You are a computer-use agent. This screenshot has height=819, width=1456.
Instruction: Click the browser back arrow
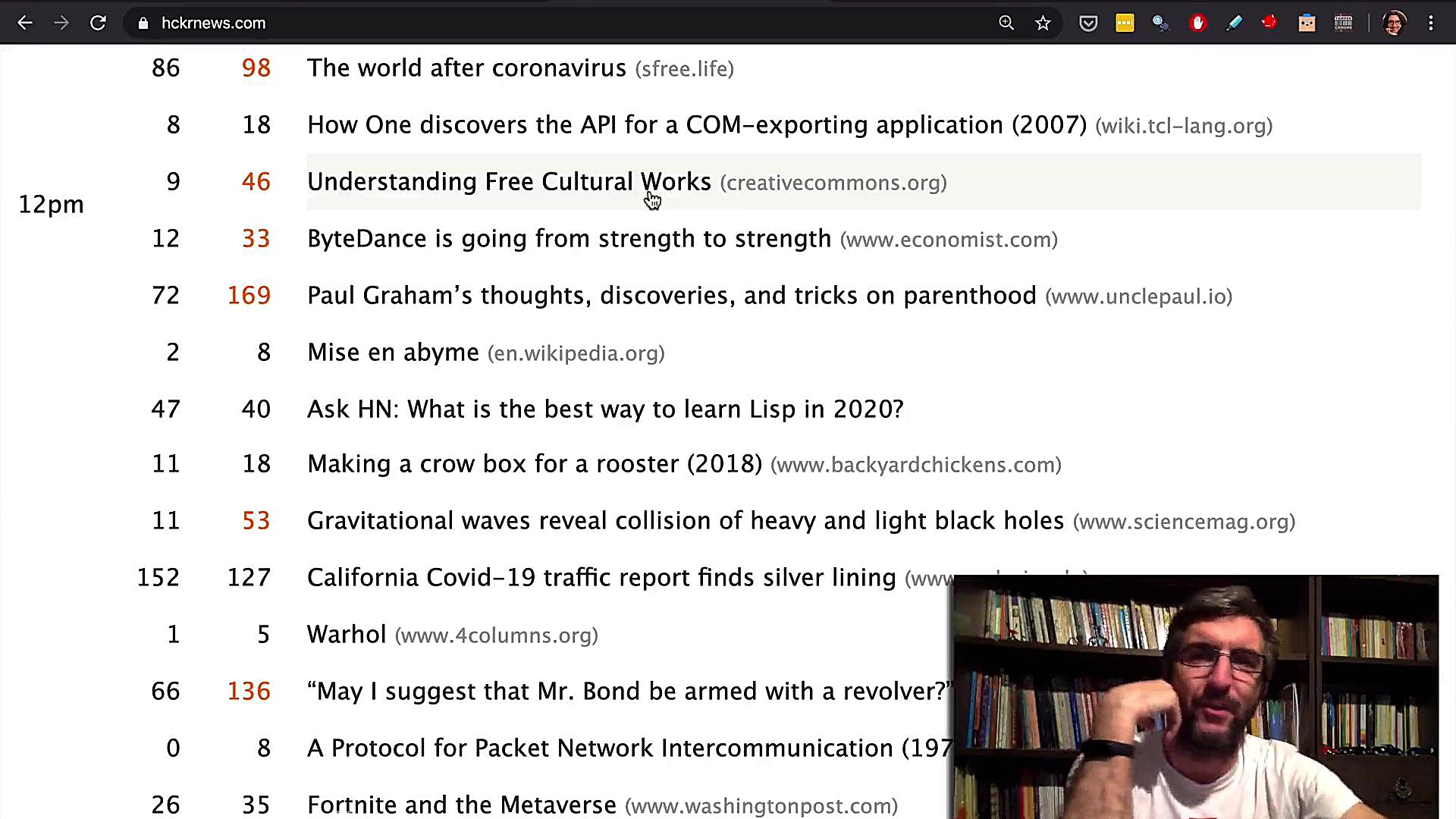point(25,23)
